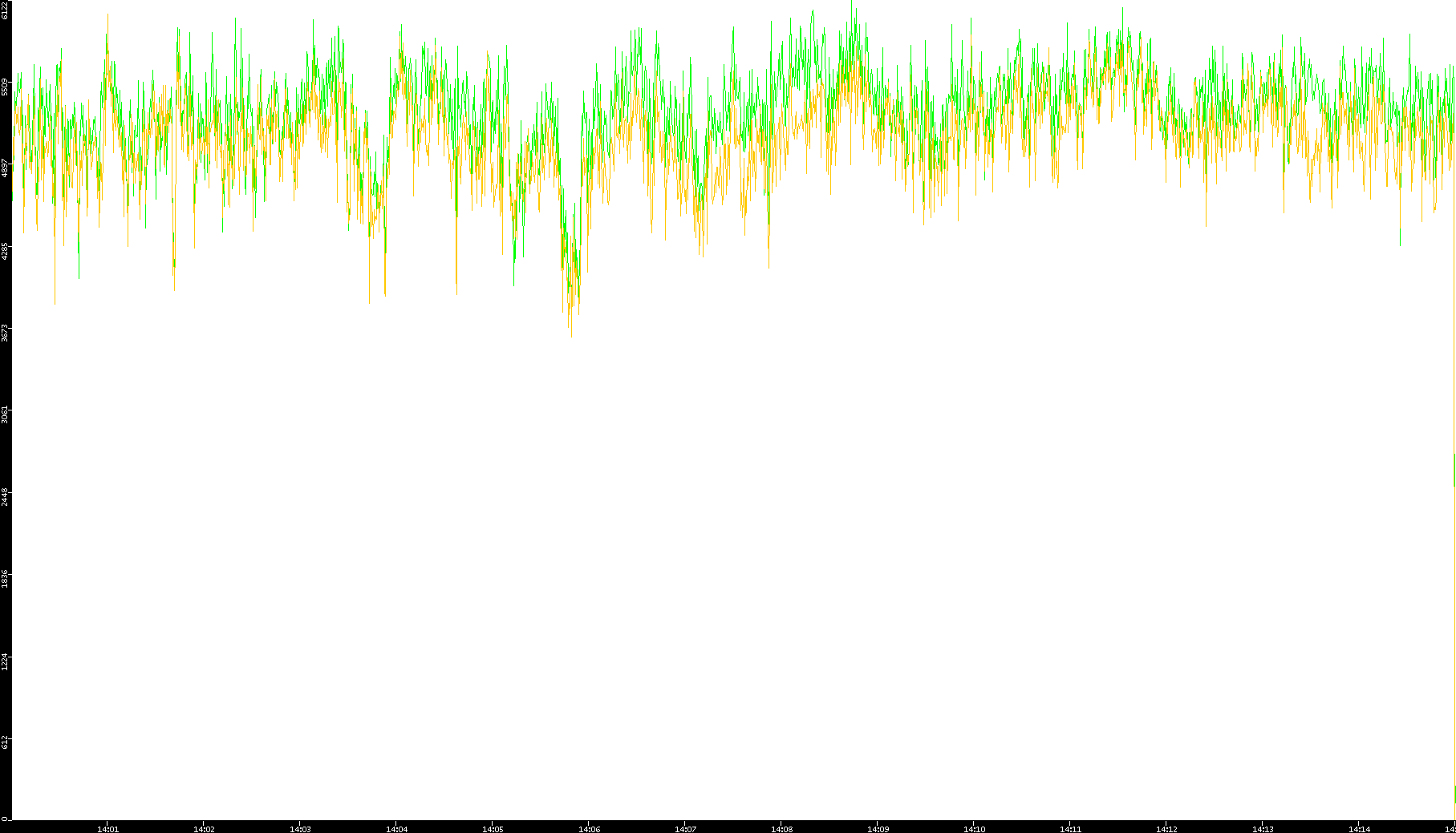
Task: Click the 14:02 time axis label
Action: pos(204,829)
